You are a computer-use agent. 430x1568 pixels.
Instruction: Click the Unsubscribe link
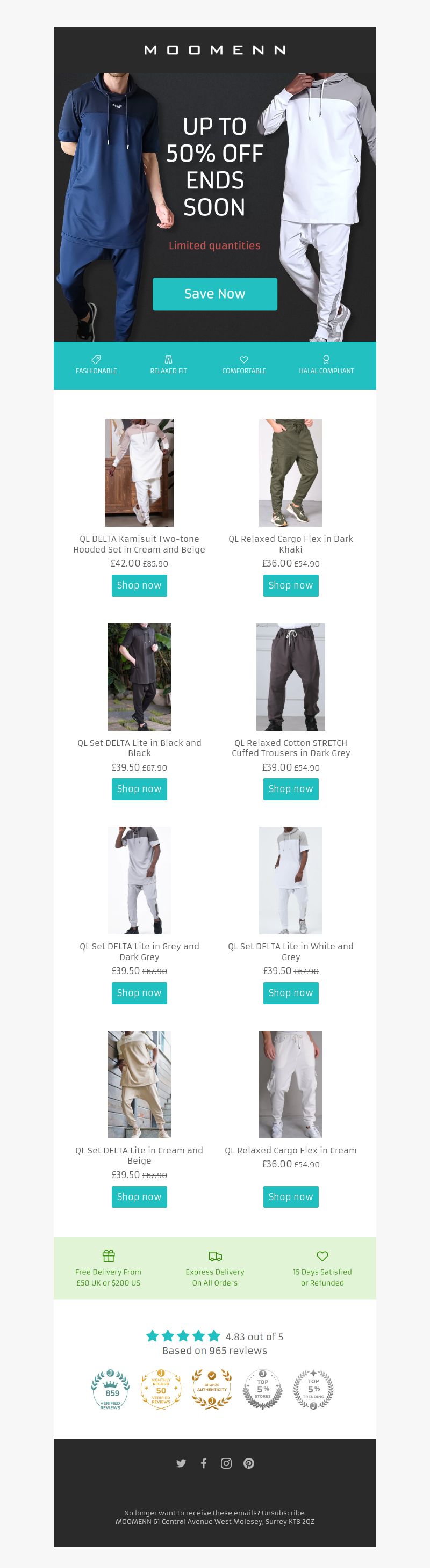coord(283,1513)
